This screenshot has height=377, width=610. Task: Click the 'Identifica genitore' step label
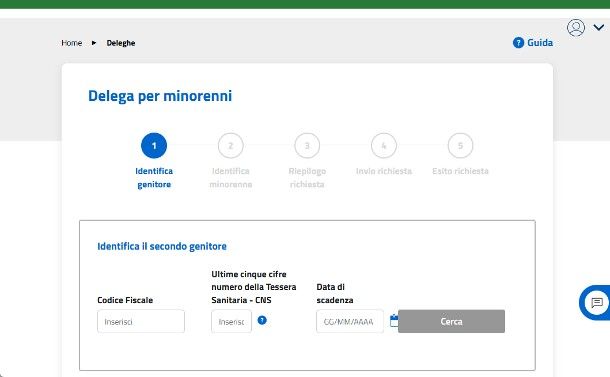(154, 178)
